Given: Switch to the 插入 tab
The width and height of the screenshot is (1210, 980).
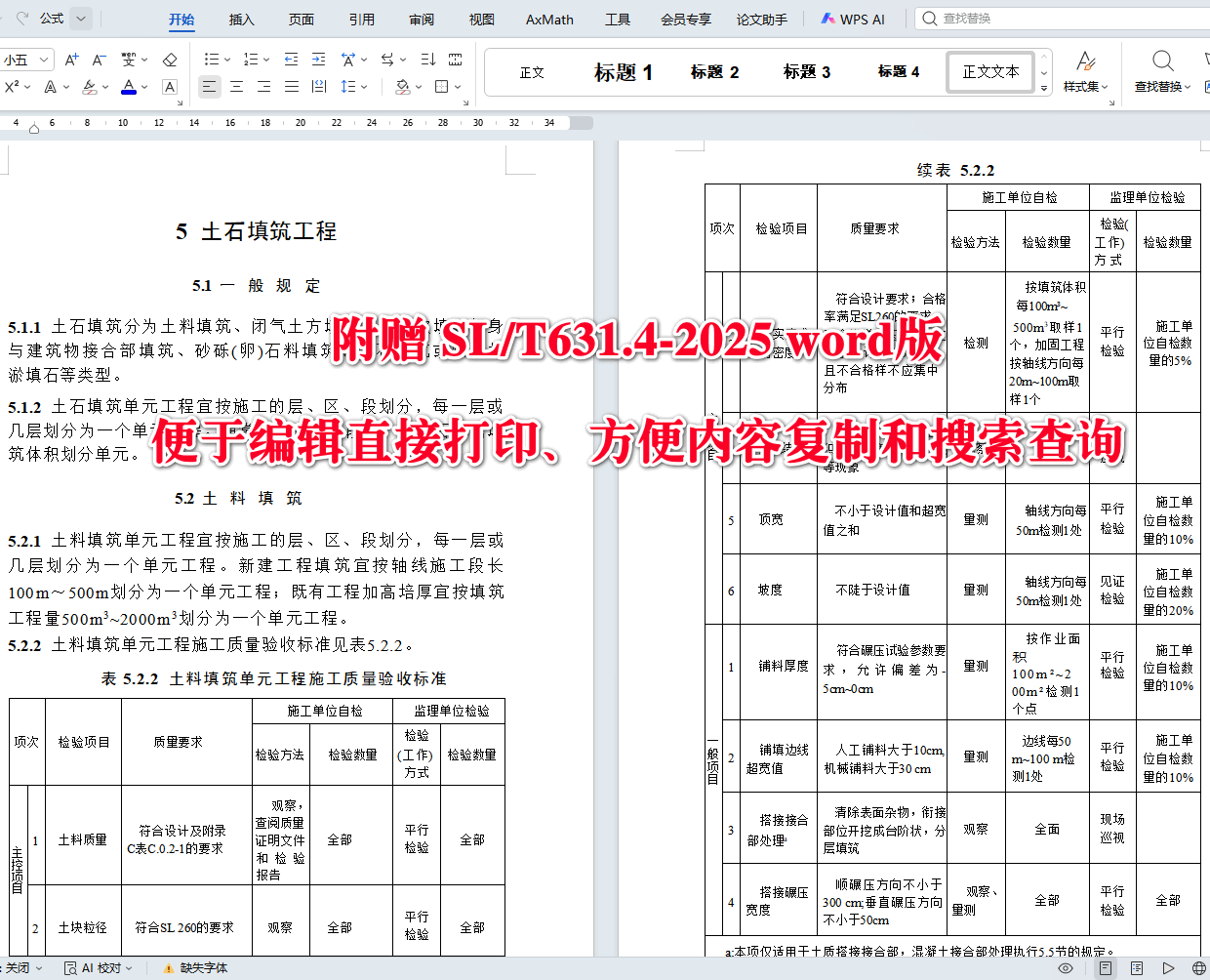Looking at the screenshot, I should [x=241, y=19].
